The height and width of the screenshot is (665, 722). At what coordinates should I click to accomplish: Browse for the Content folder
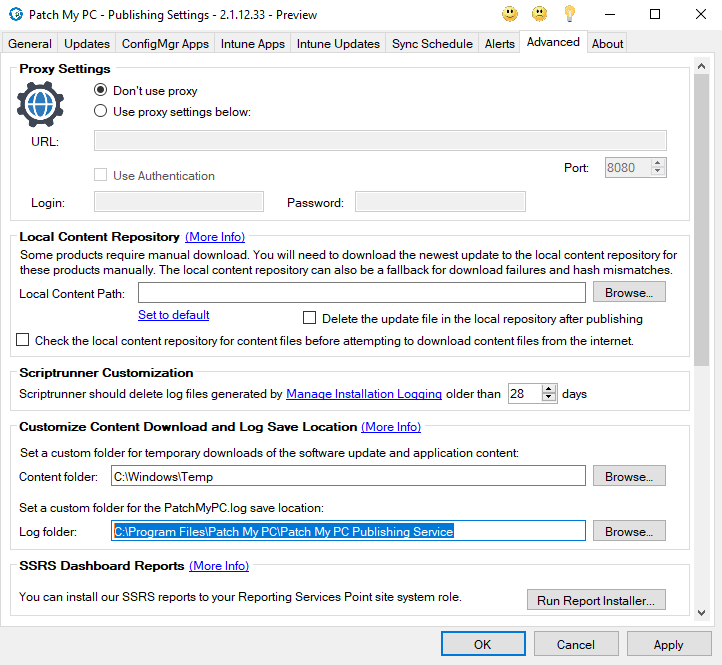tap(629, 476)
